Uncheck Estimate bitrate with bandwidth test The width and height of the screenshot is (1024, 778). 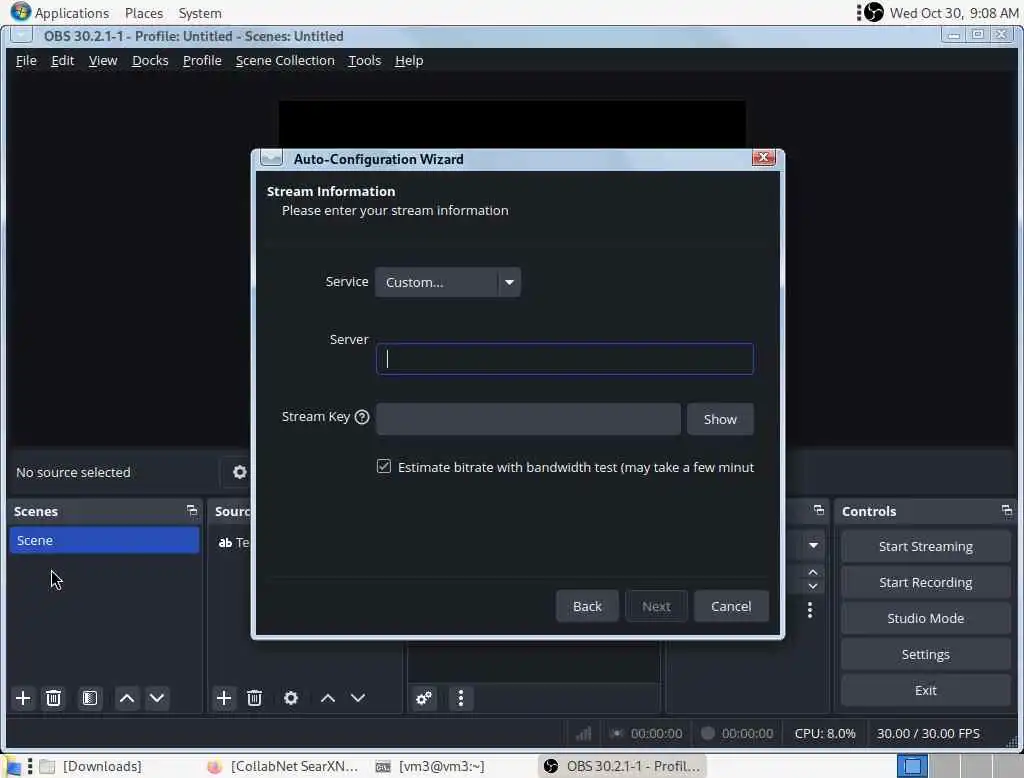pyautogui.click(x=384, y=466)
